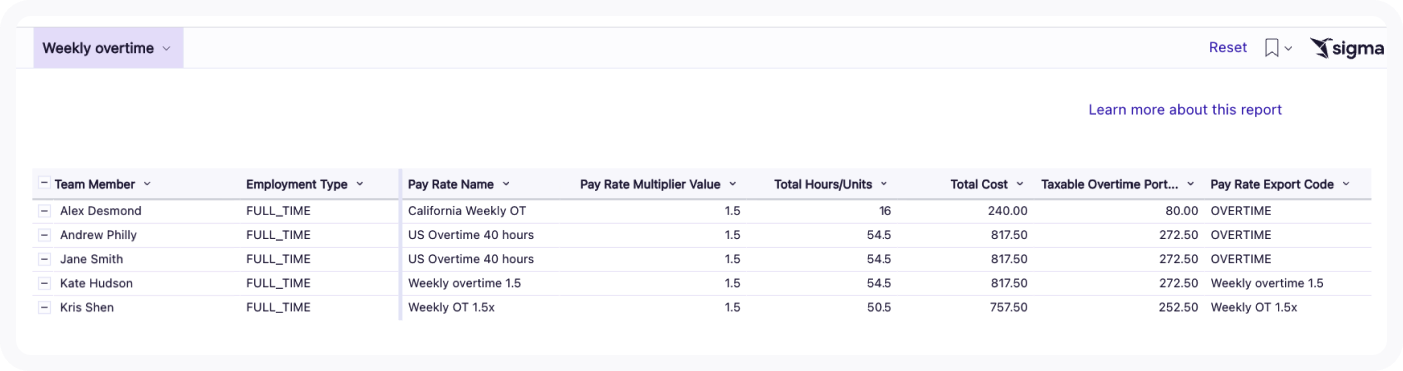Select Andrew Philly's US Overtime 40 hours cell
This screenshot has height=371, width=1403.
tap(471, 235)
